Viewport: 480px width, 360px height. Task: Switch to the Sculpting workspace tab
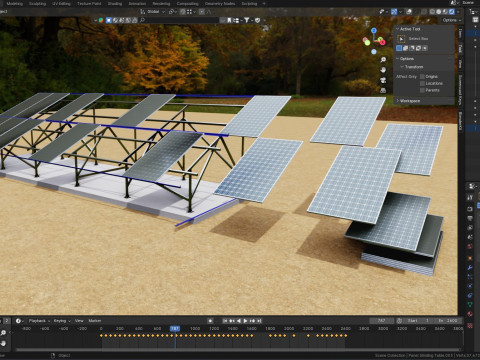37,4
